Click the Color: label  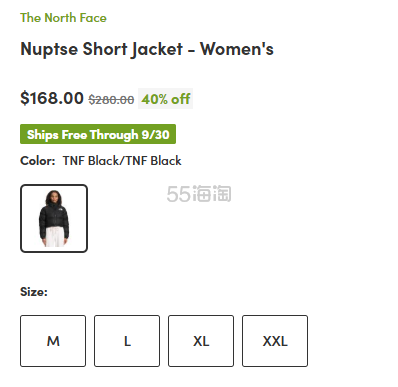coord(38,161)
